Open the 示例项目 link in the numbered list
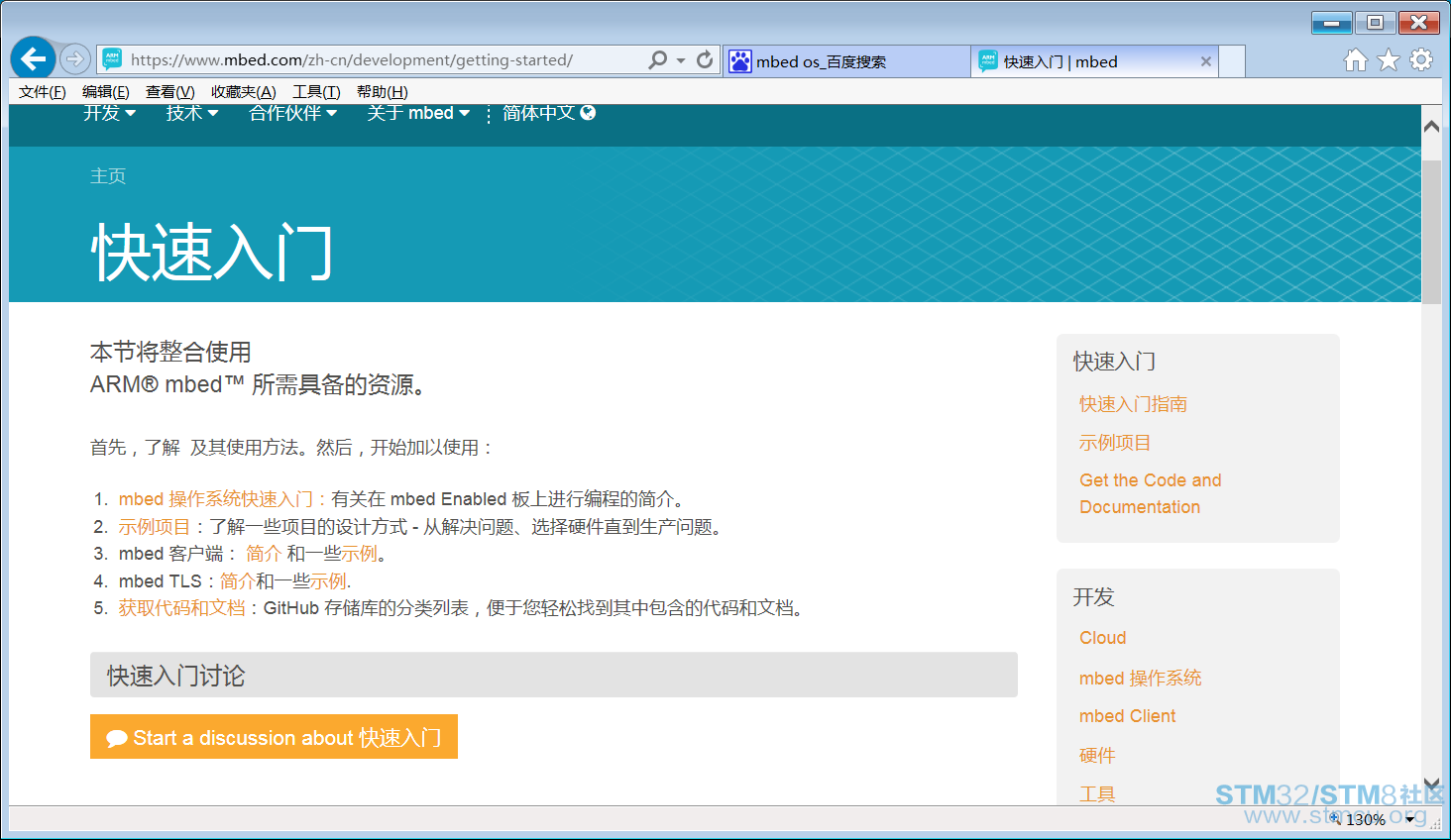The width and height of the screenshot is (1451, 840). pos(155,527)
